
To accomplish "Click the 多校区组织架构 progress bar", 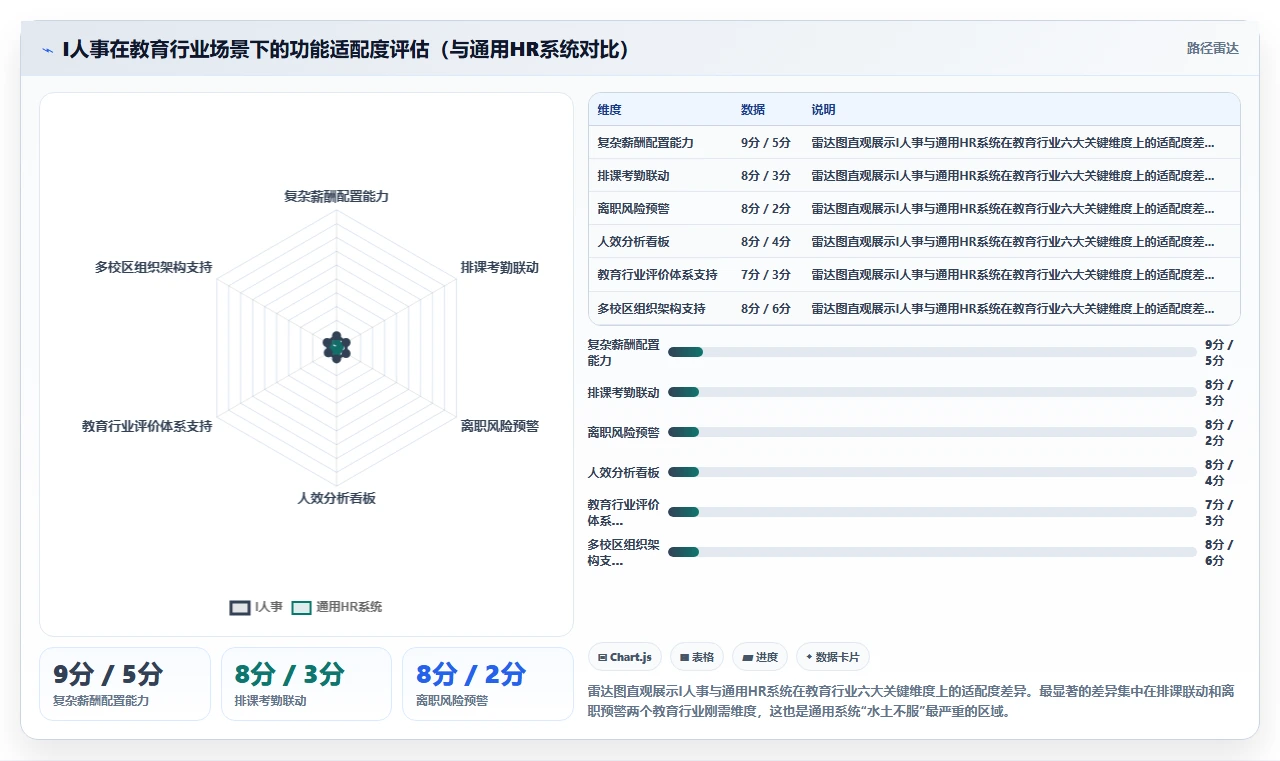I will [x=932, y=552].
